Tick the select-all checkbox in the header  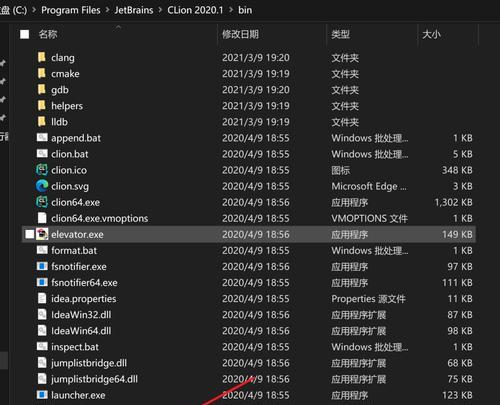[24, 34]
